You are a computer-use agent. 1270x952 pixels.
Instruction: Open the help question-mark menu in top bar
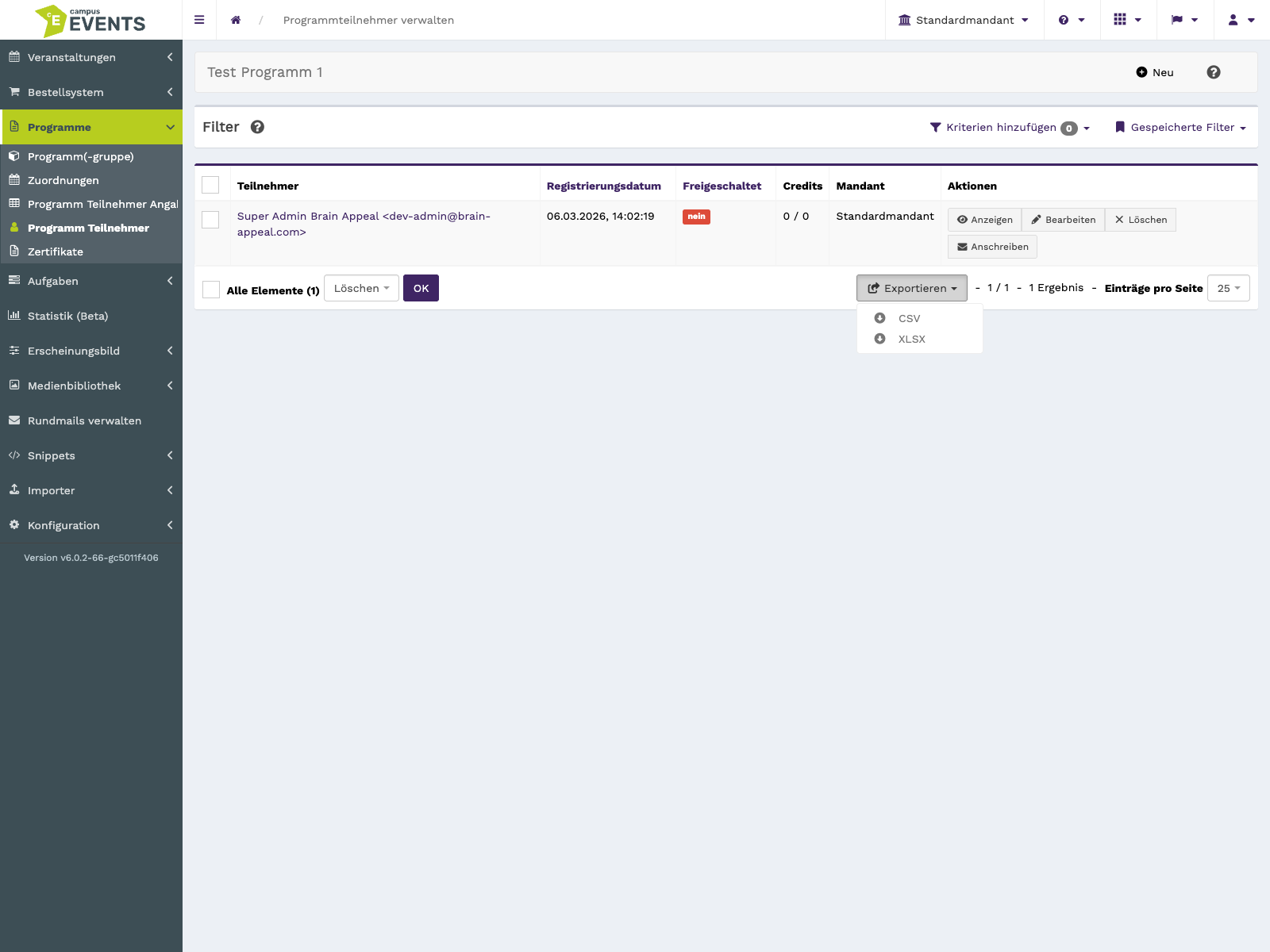(1072, 20)
